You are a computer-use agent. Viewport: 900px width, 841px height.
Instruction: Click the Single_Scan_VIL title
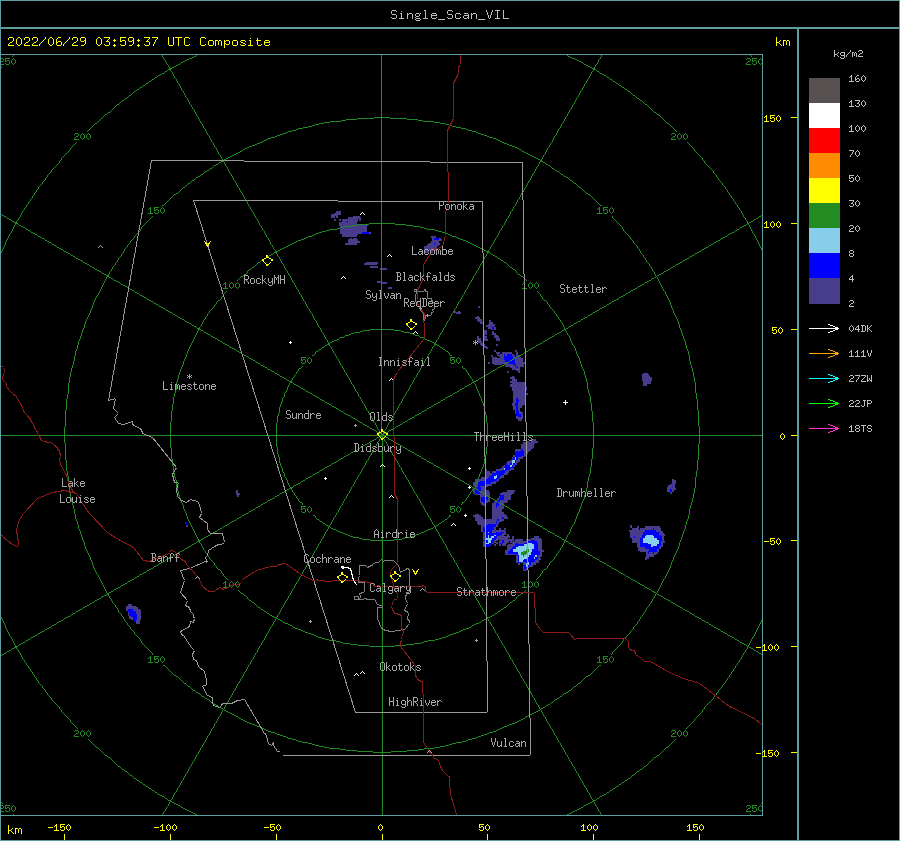pyautogui.click(x=449, y=14)
